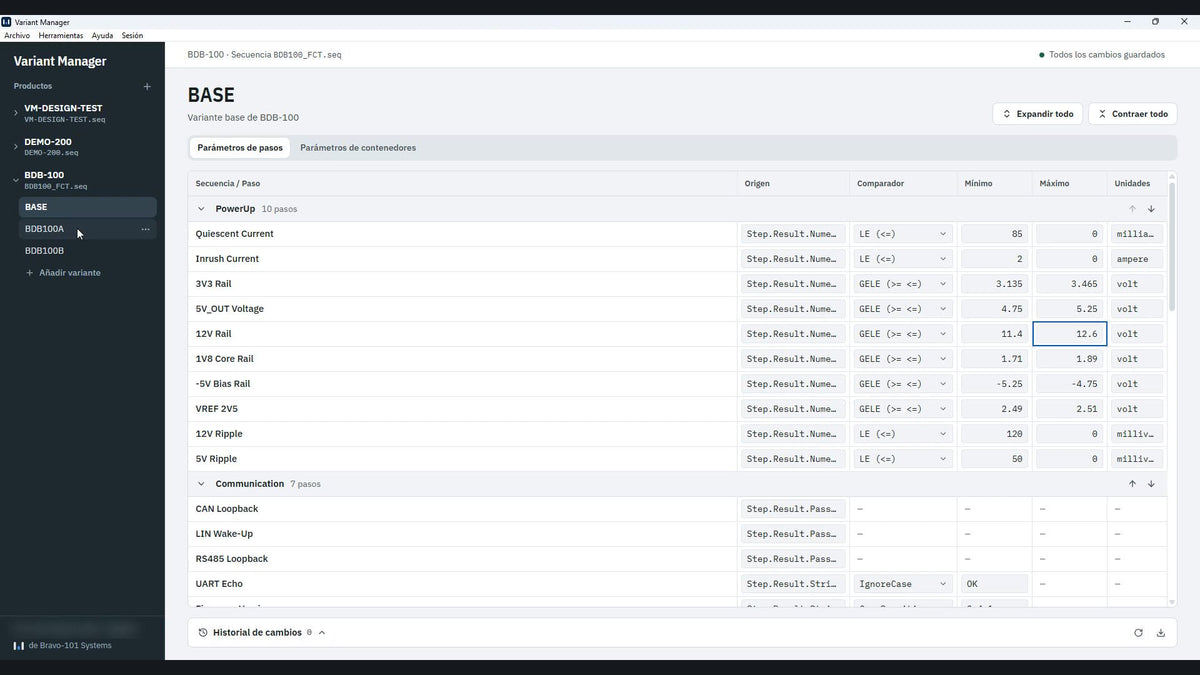Click the Variant Manager app icon in title bar
Screen dimensions: 1200x675
7,21
